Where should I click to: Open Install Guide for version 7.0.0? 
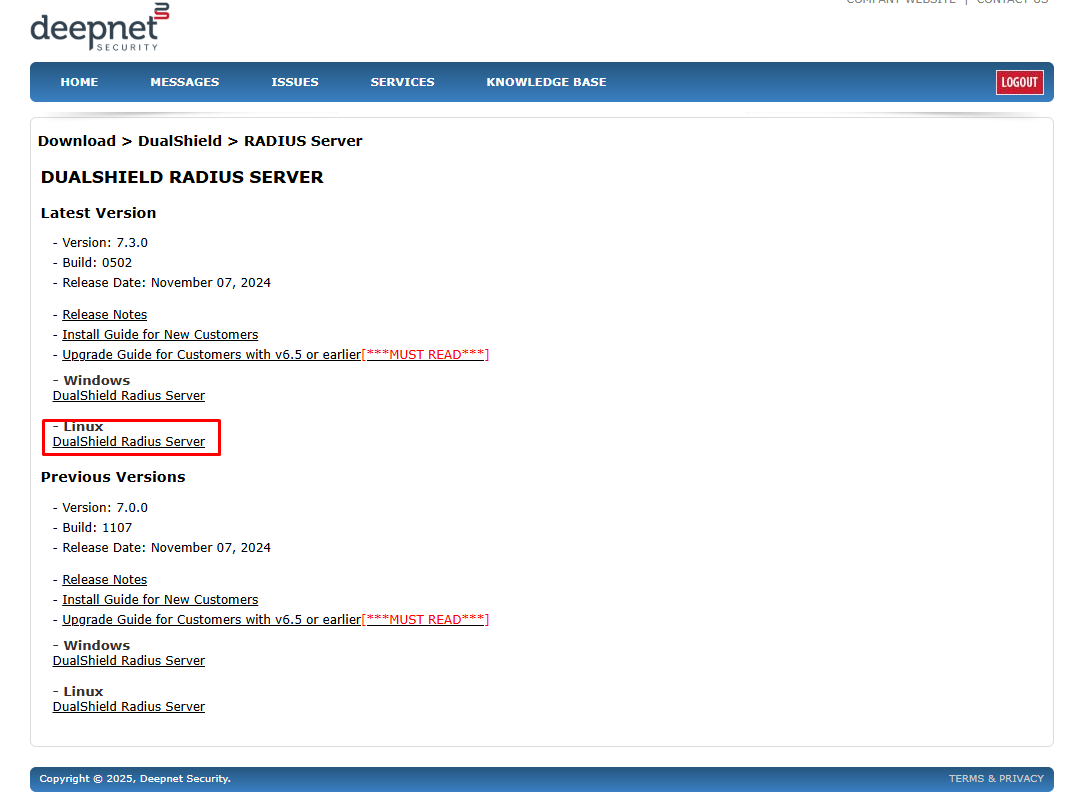(160, 600)
